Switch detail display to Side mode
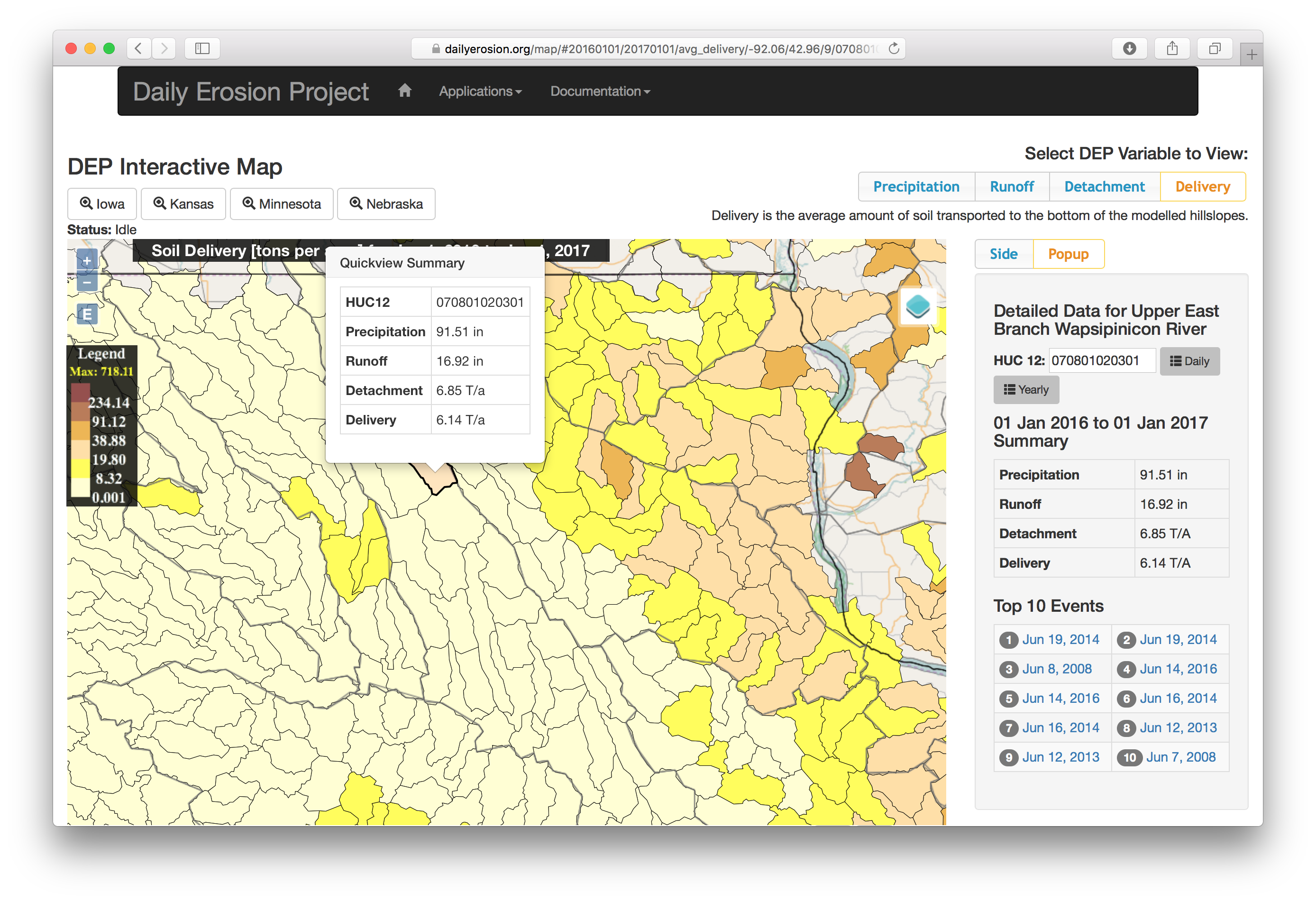The width and height of the screenshot is (1316, 902). point(1004,254)
